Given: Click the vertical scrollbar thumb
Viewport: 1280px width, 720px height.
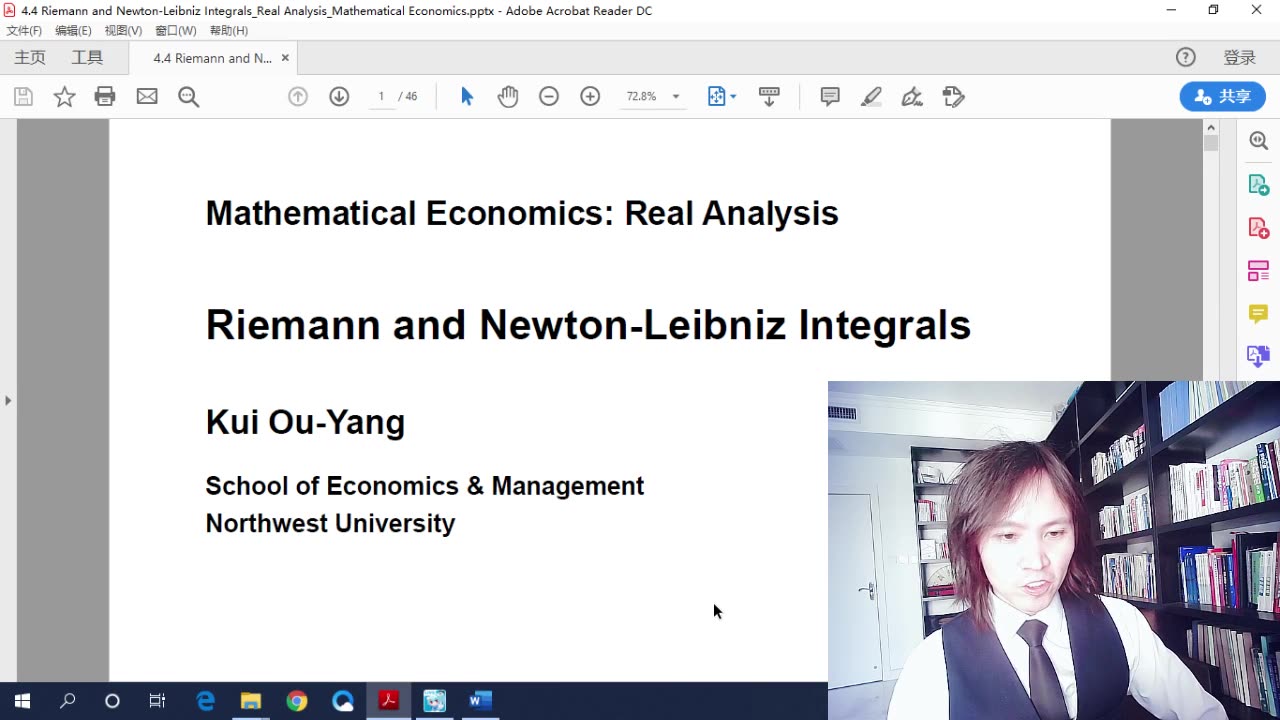Looking at the screenshot, I should pyautogui.click(x=1211, y=143).
